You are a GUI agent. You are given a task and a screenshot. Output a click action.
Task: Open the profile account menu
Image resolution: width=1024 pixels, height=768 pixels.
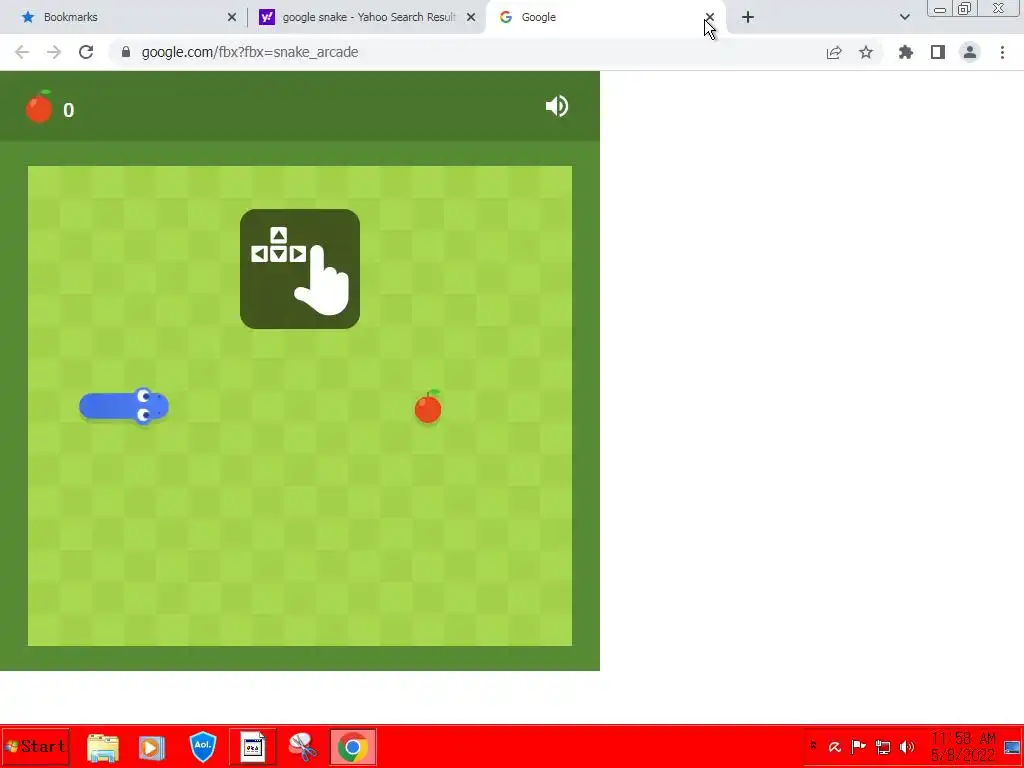(970, 52)
